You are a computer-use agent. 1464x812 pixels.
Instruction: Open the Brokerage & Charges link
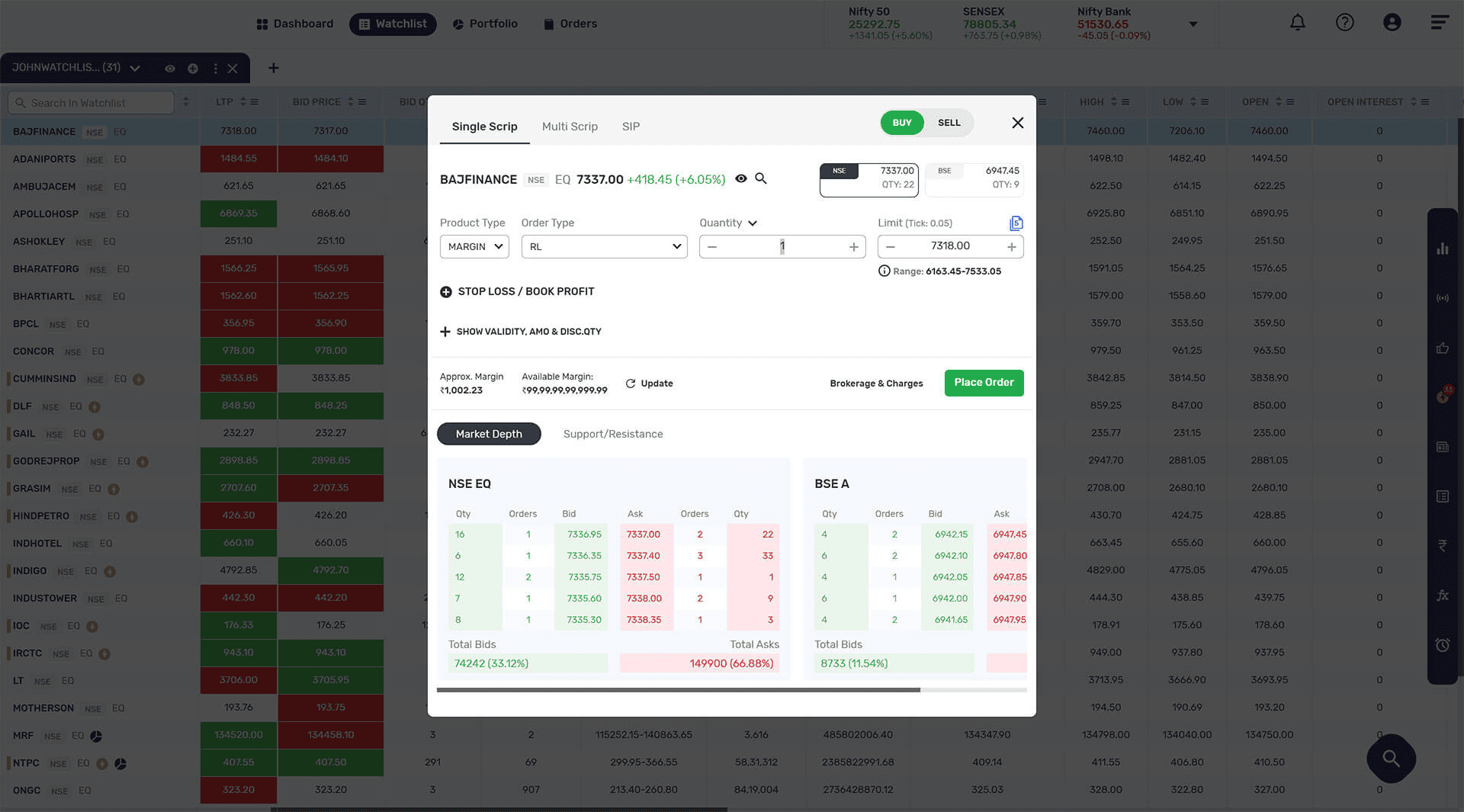point(876,384)
